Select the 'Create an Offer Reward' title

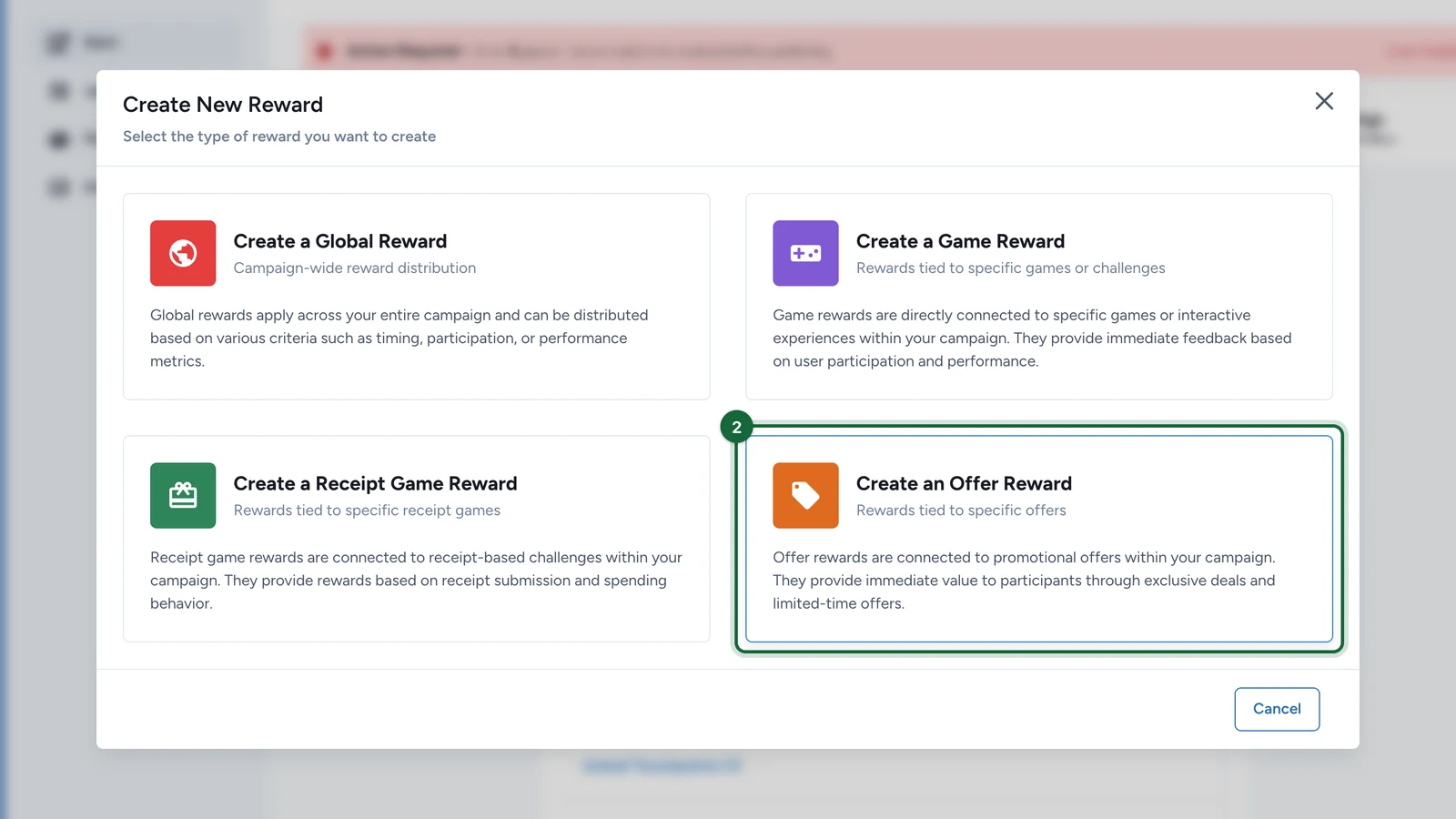(964, 483)
